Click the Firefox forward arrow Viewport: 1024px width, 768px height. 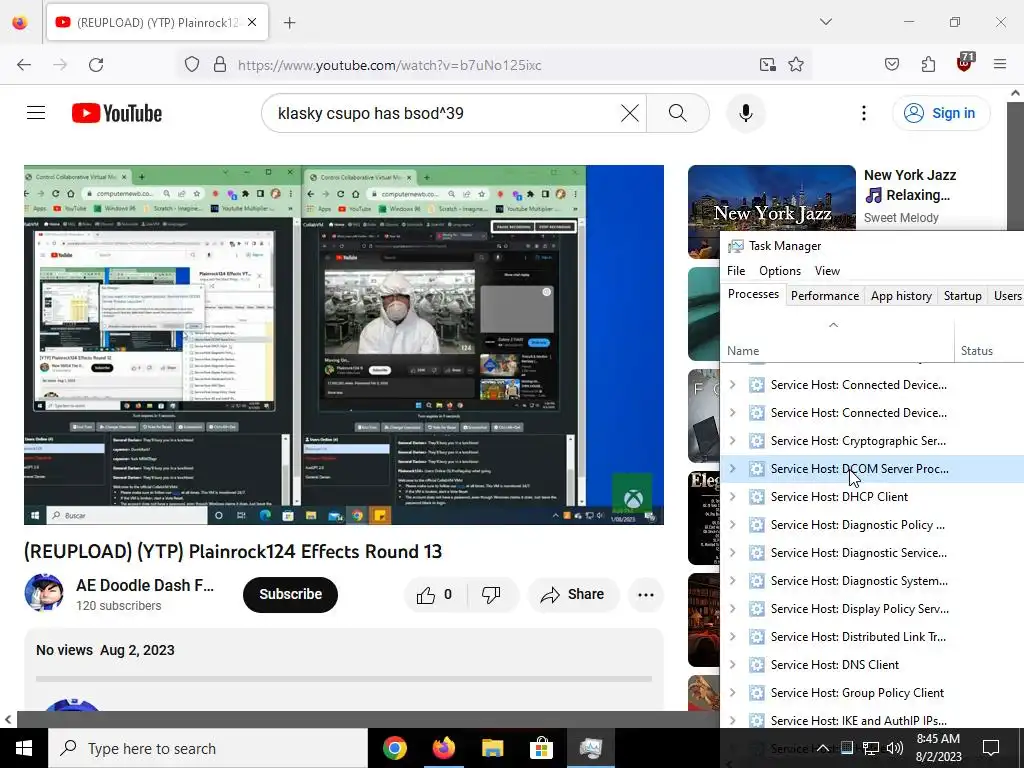[x=60, y=65]
